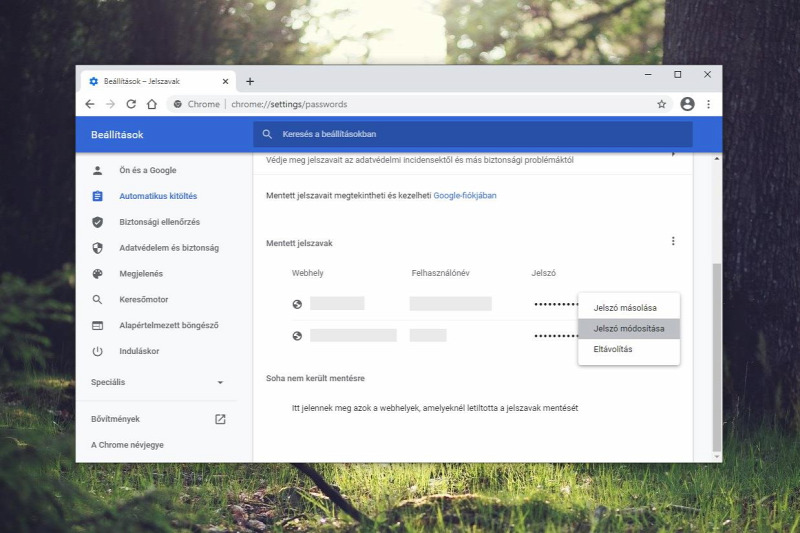Click the Jelszó column header
This screenshot has width=800, height=533.
543,273
